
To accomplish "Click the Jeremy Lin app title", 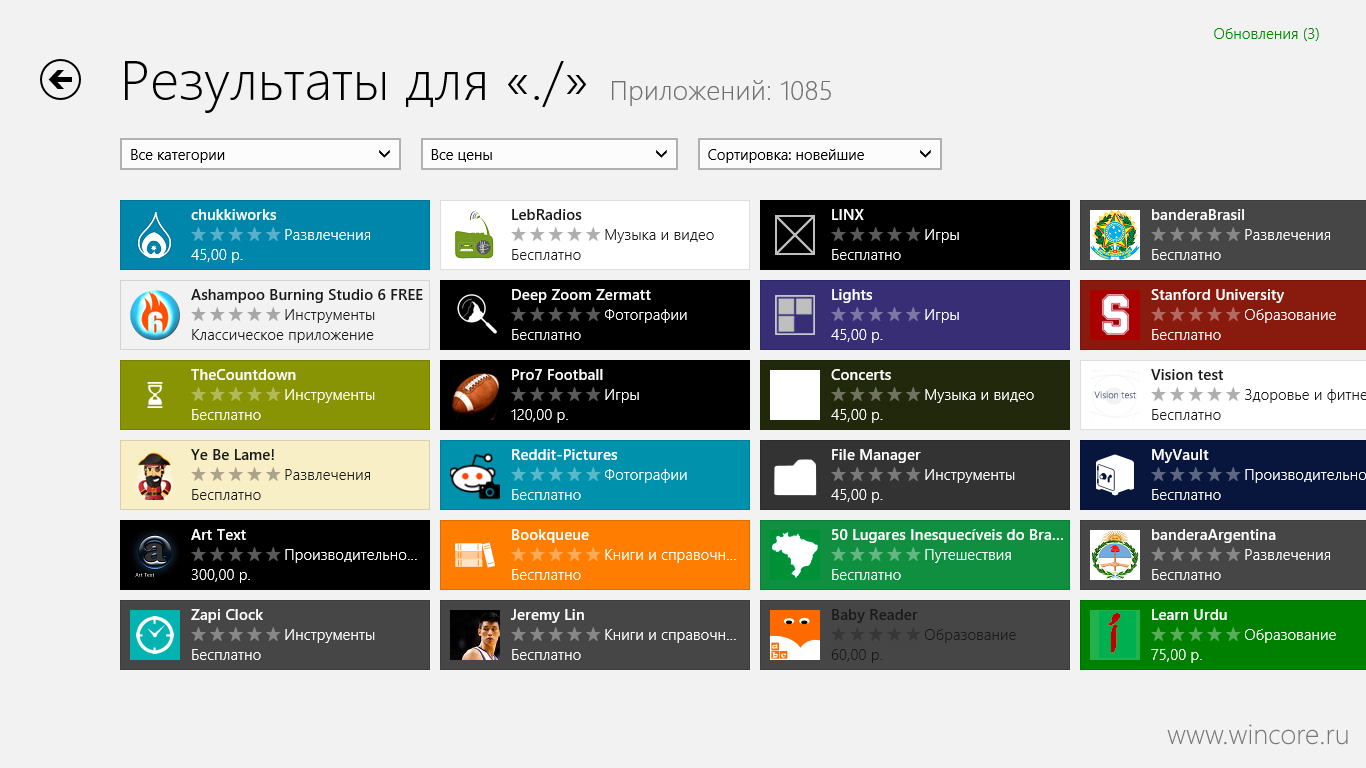I will (x=548, y=615).
